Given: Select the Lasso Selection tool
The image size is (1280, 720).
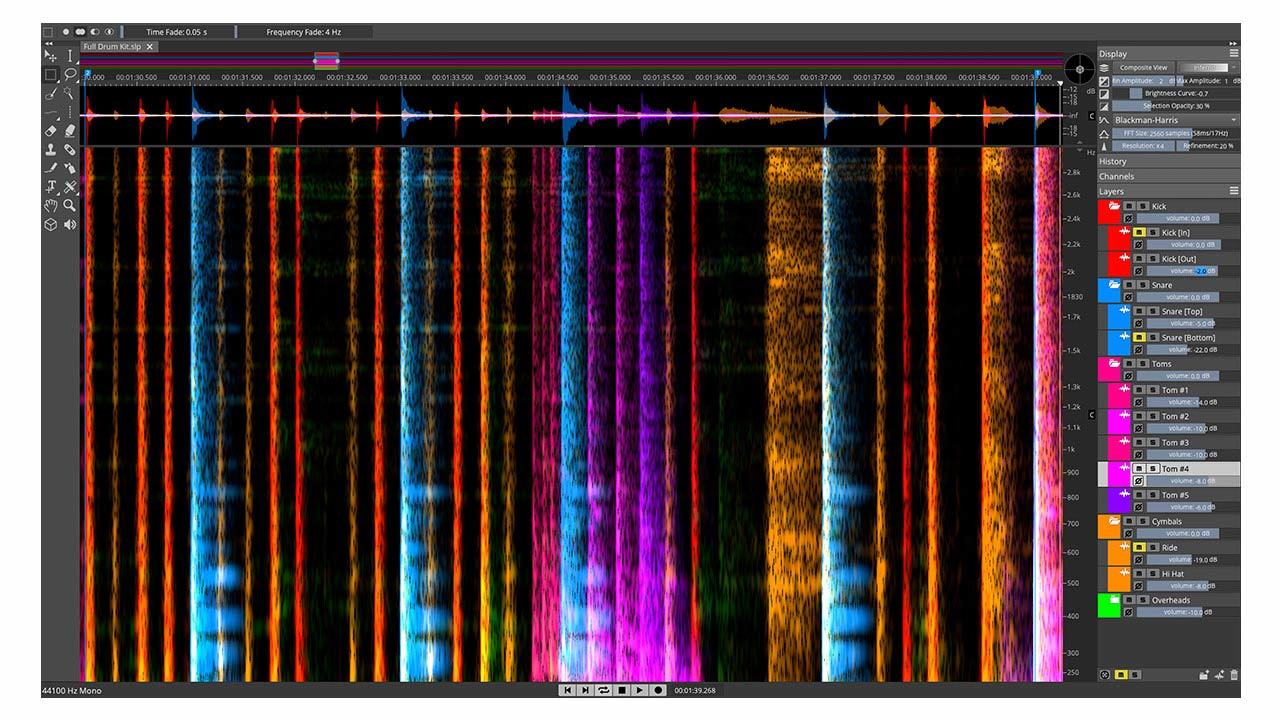Looking at the screenshot, I should click(70, 74).
